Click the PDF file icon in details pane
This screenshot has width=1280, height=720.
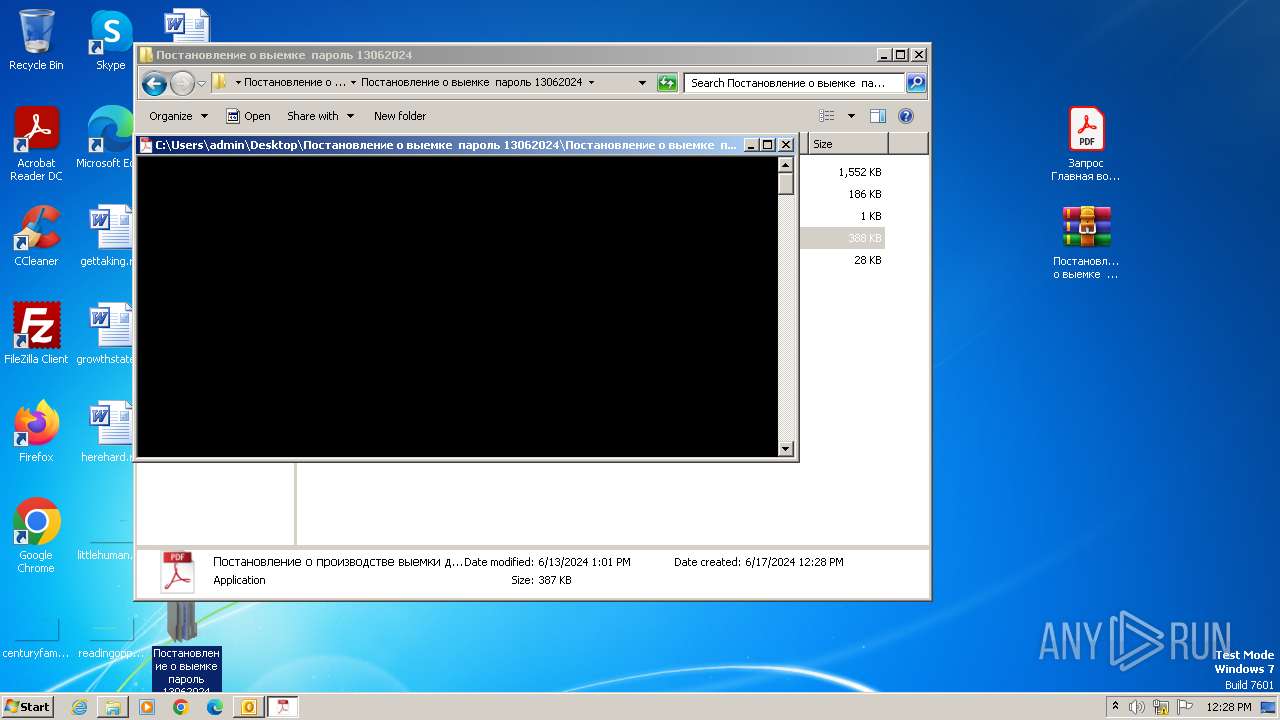(178, 572)
